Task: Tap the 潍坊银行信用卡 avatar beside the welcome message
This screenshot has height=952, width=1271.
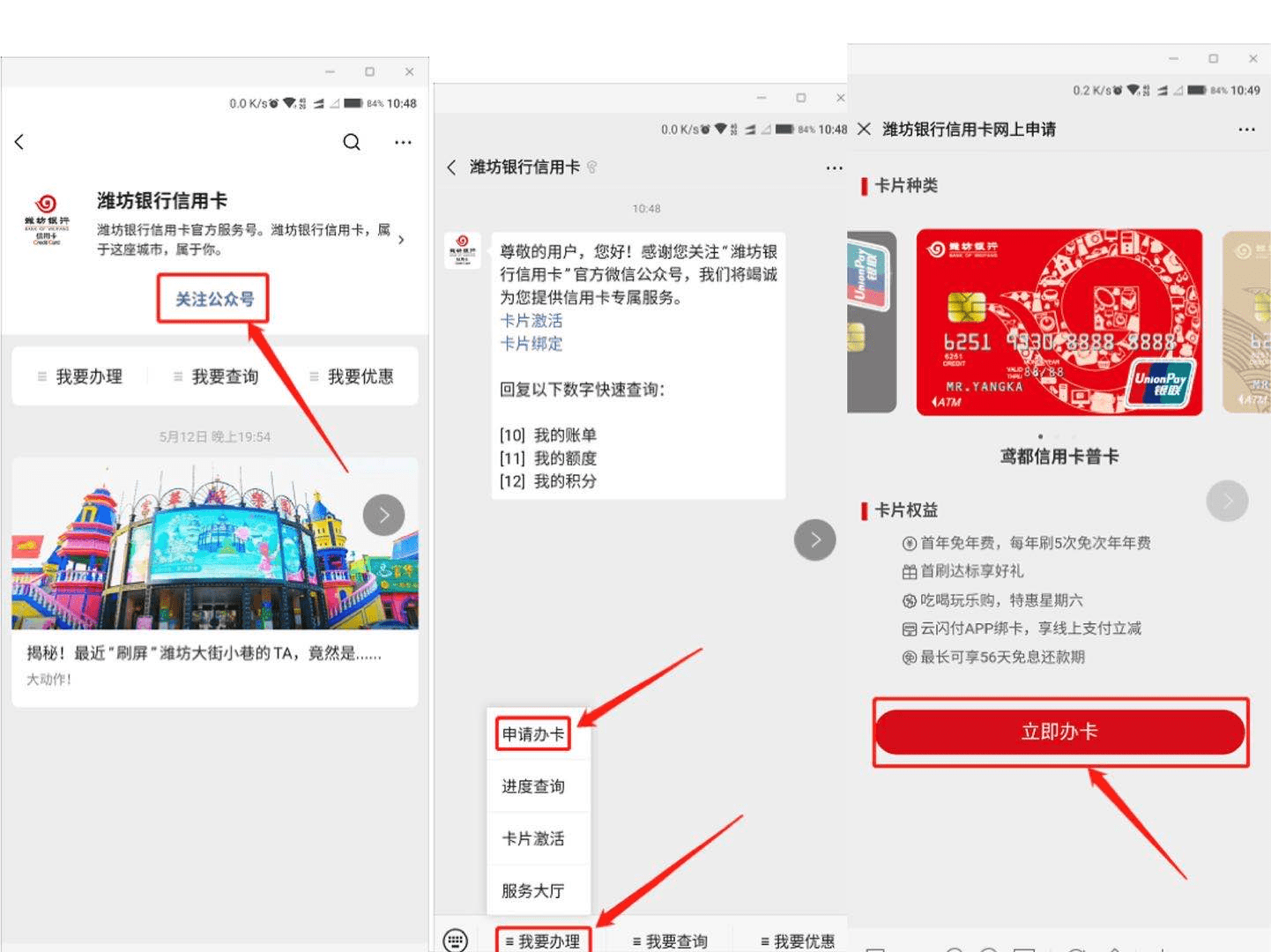Action: tap(462, 249)
